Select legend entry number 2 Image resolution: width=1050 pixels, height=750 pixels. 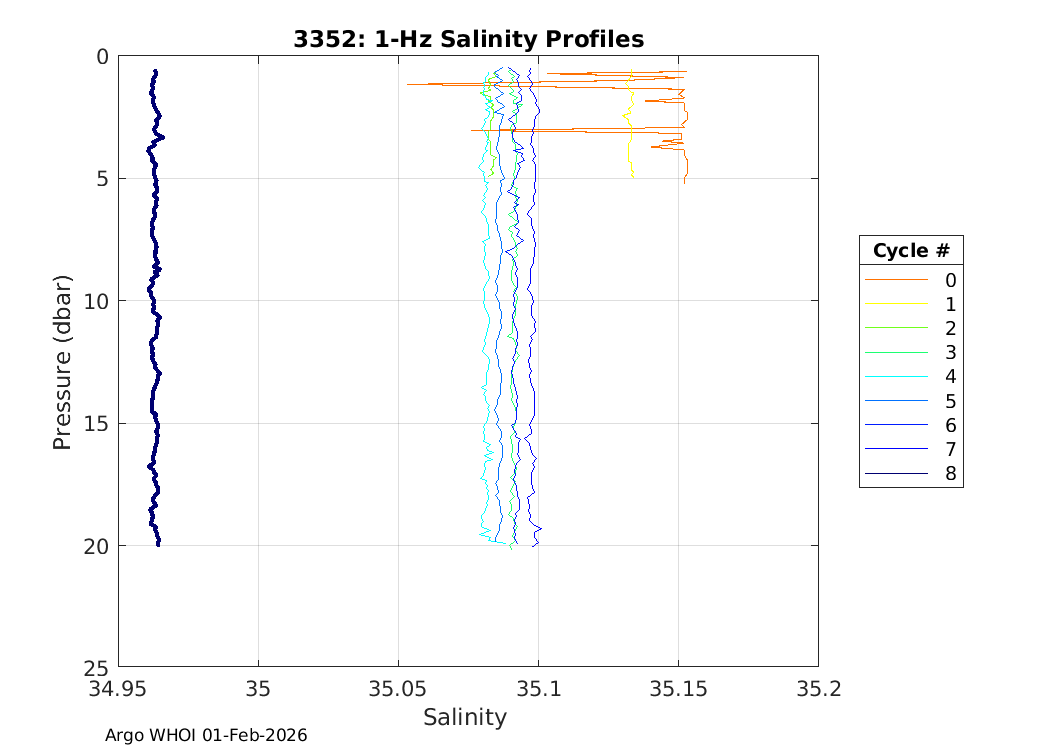coord(950,328)
